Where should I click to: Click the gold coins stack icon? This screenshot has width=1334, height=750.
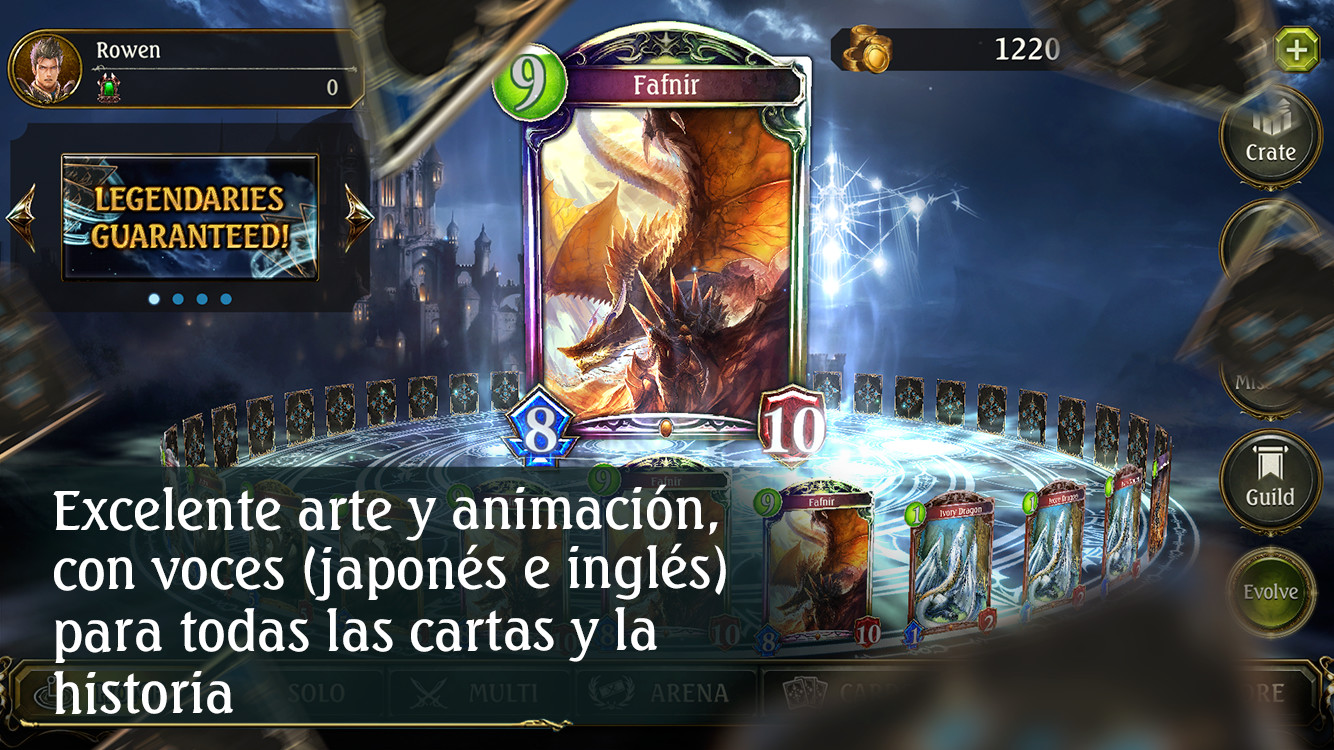866,50
